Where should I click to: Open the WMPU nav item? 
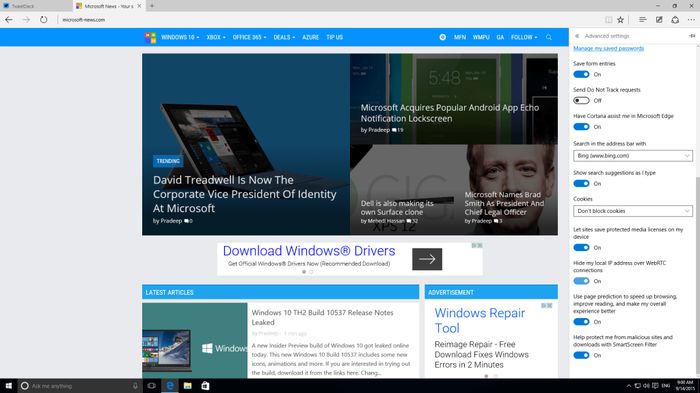pyautogui.click(x=481, y=38)
